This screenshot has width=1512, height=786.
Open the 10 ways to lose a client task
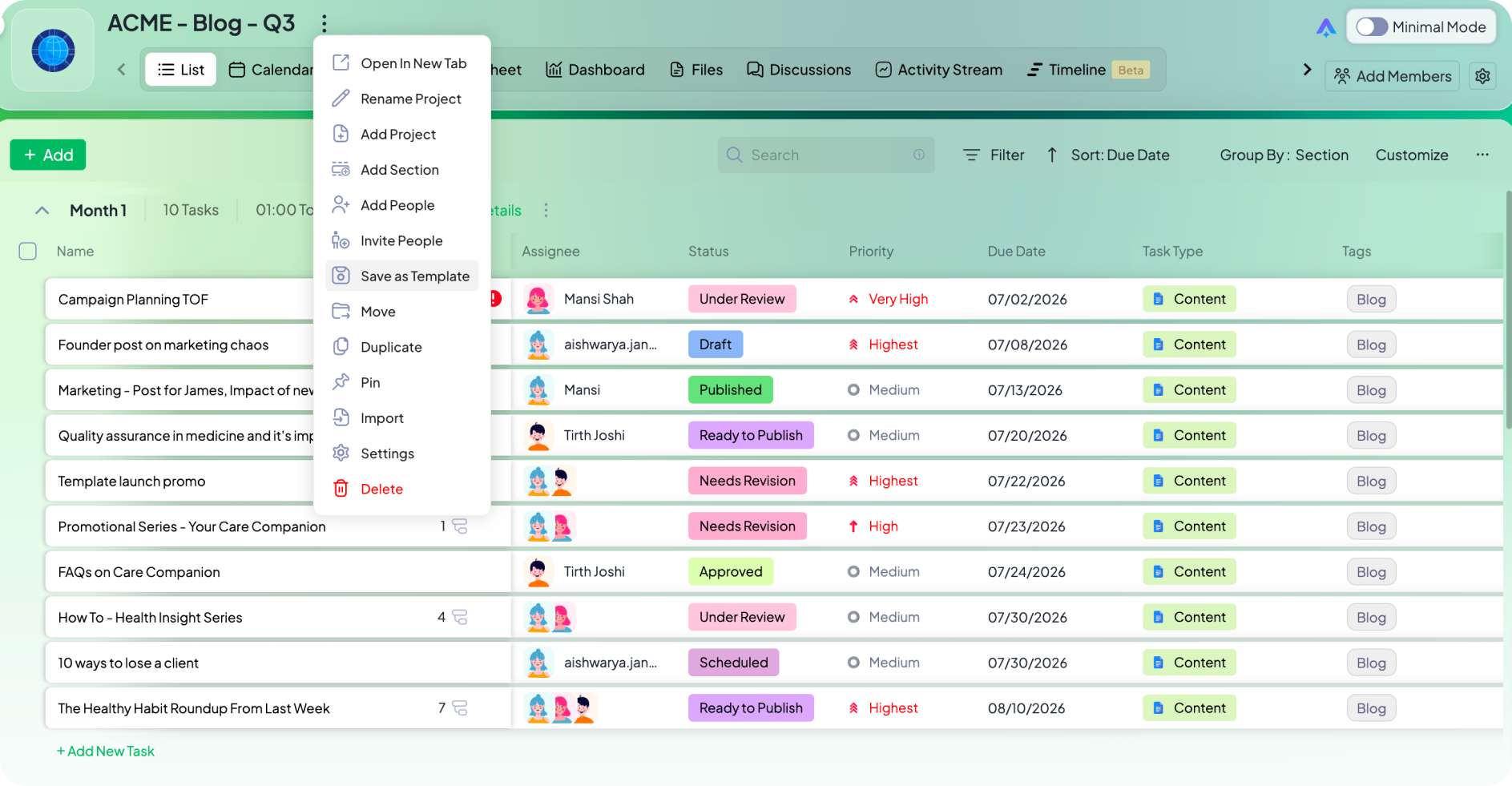tap(128, 663)
